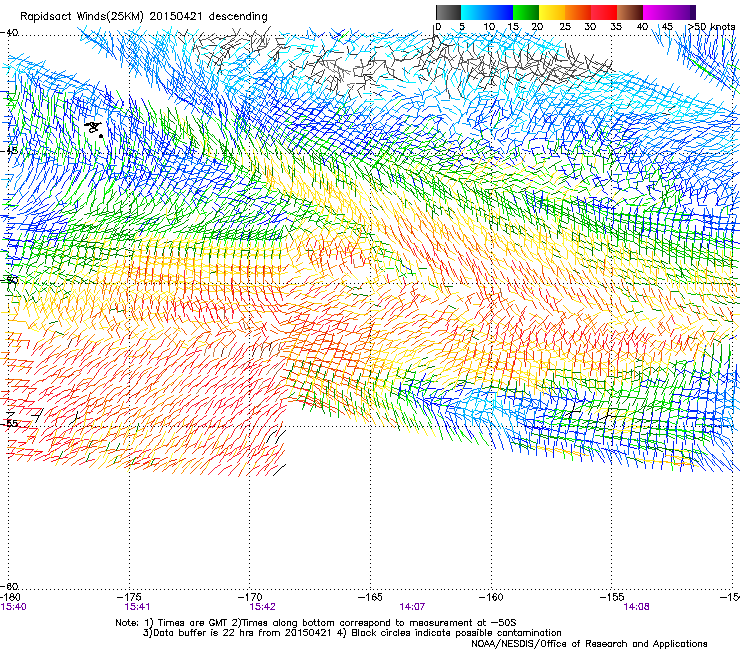Click the '>50 knots' legend label
The image size is (740, 650).
point(712,26)
